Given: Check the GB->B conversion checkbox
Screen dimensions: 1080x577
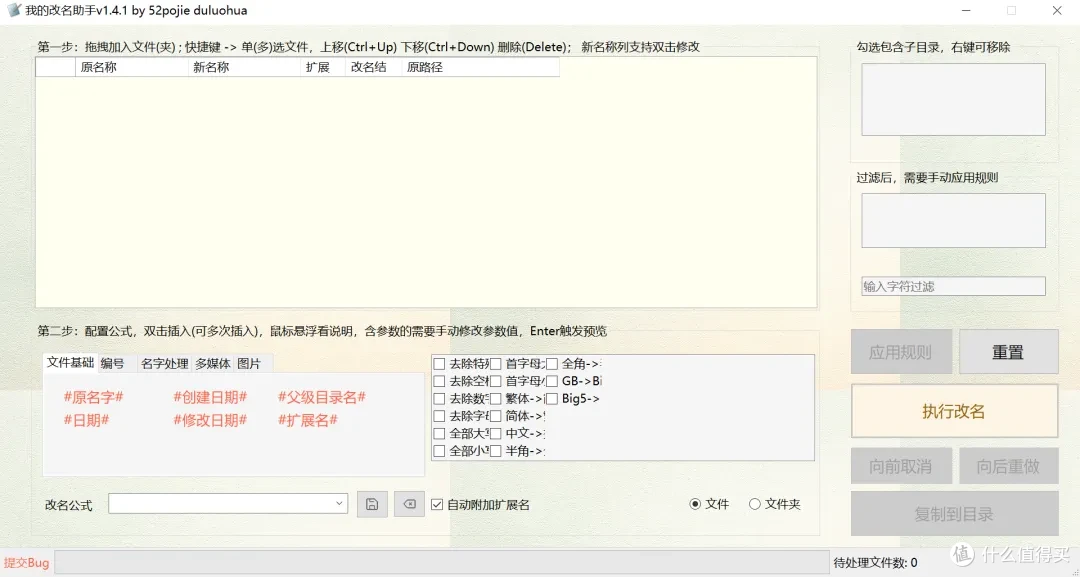Looking at the screenshot, I should (552, 381).
